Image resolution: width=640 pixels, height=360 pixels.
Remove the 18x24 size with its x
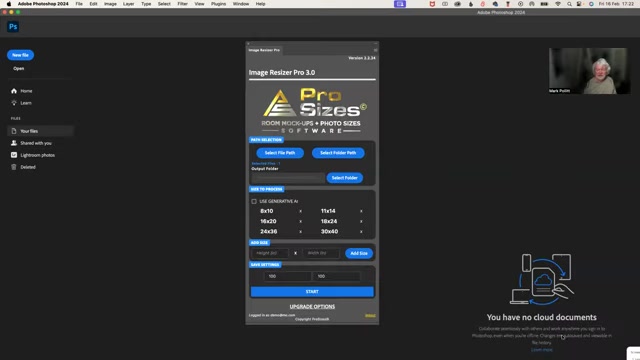[361, 222]
